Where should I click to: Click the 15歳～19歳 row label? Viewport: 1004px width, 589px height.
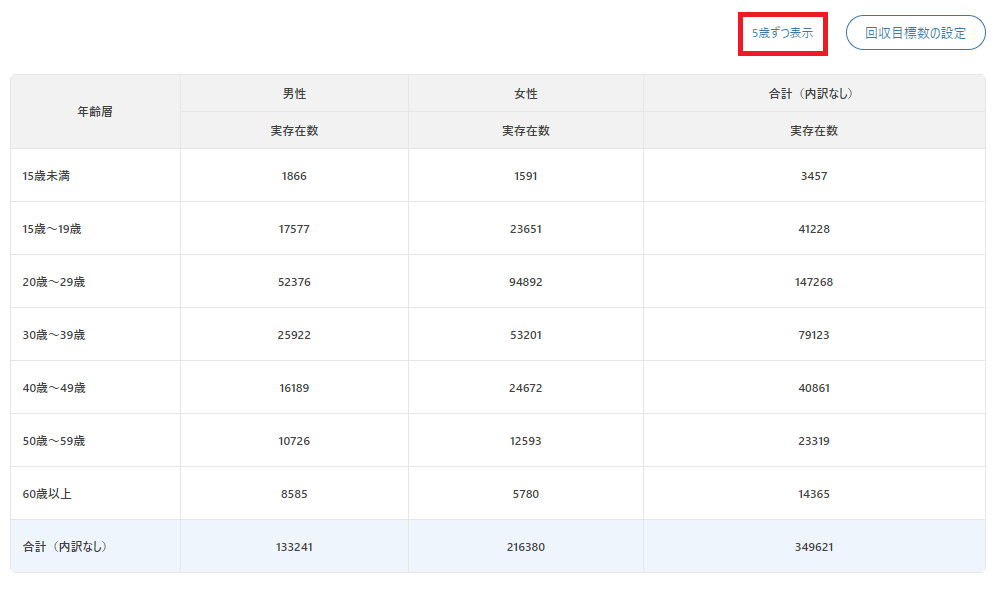tap(52, 229)
